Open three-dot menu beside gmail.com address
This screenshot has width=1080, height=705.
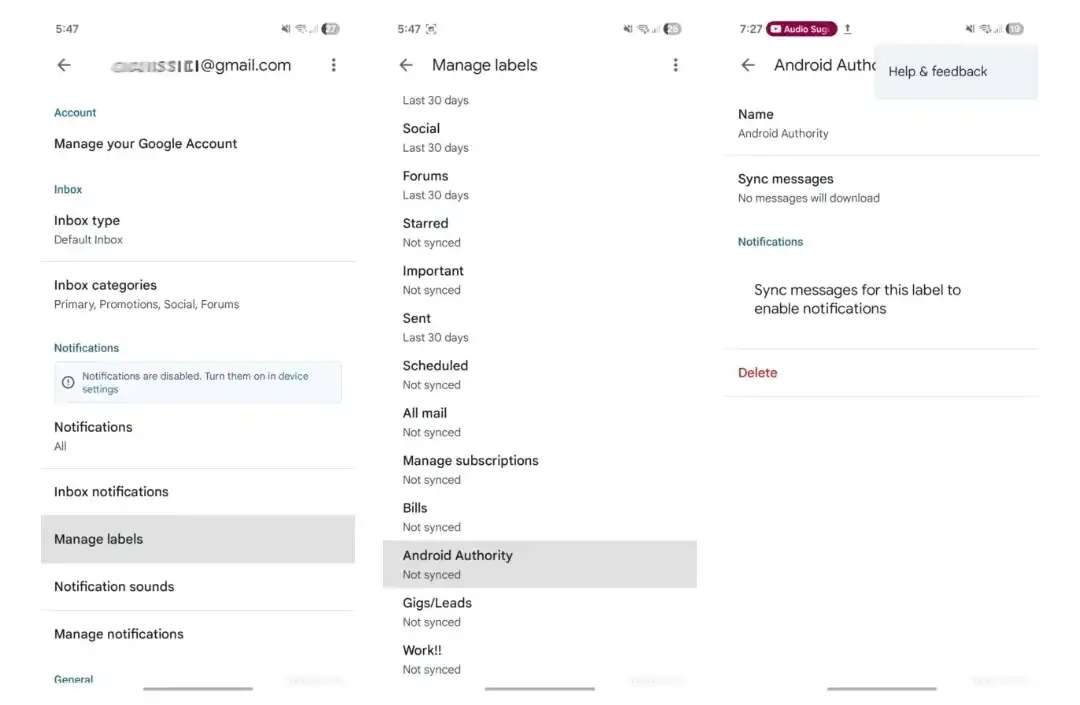pos(333,65)
